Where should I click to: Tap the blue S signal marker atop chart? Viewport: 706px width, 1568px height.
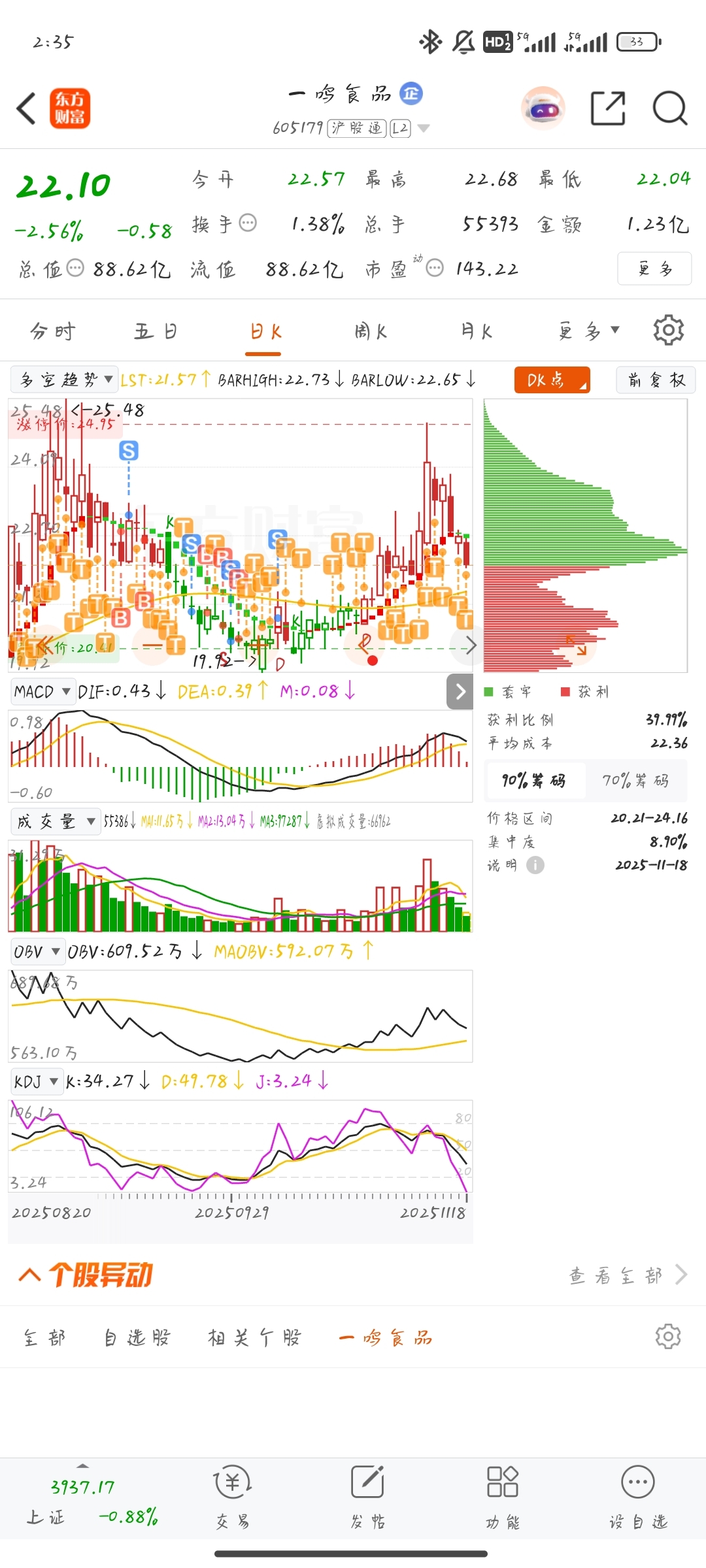tap(129, 451)
